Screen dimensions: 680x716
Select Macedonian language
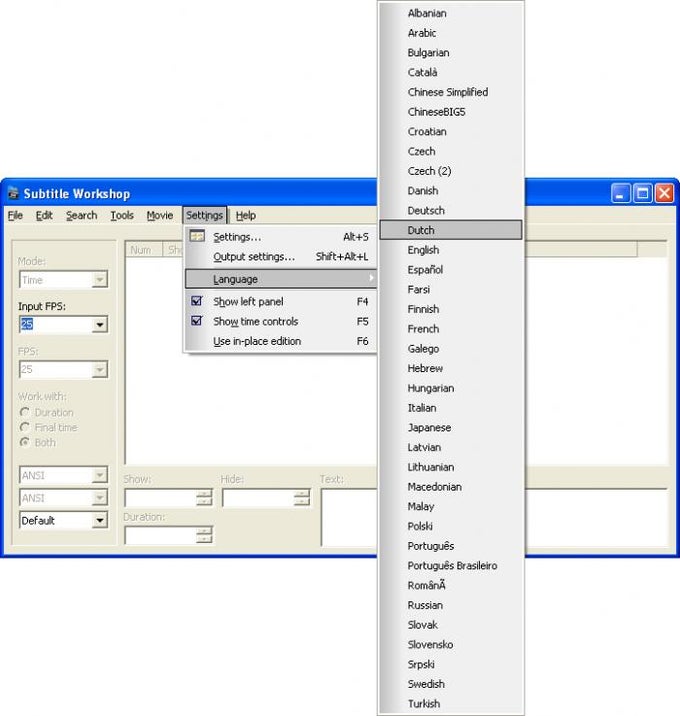pos(451,486)
